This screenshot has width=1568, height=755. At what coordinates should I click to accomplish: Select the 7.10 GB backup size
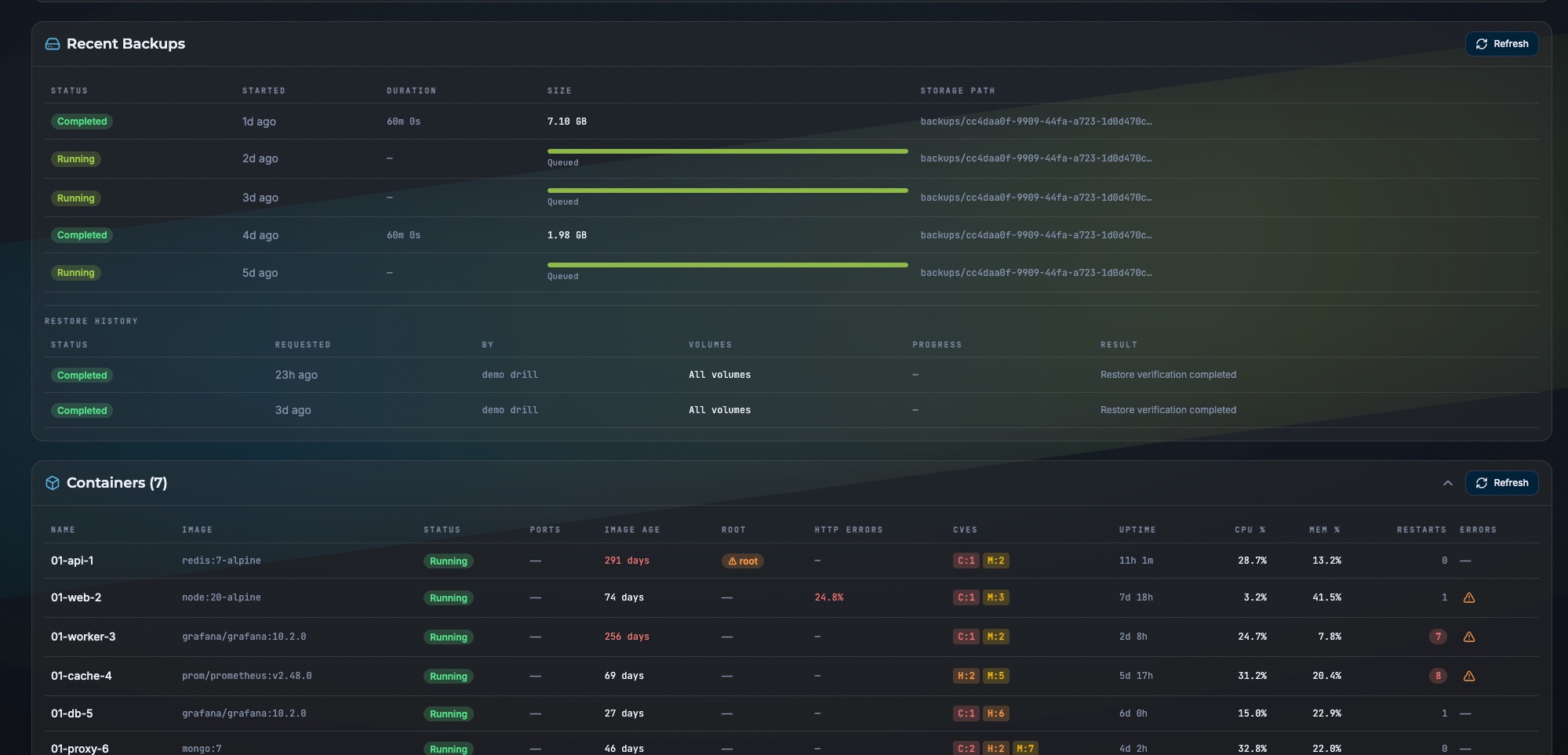pos(567,122)
